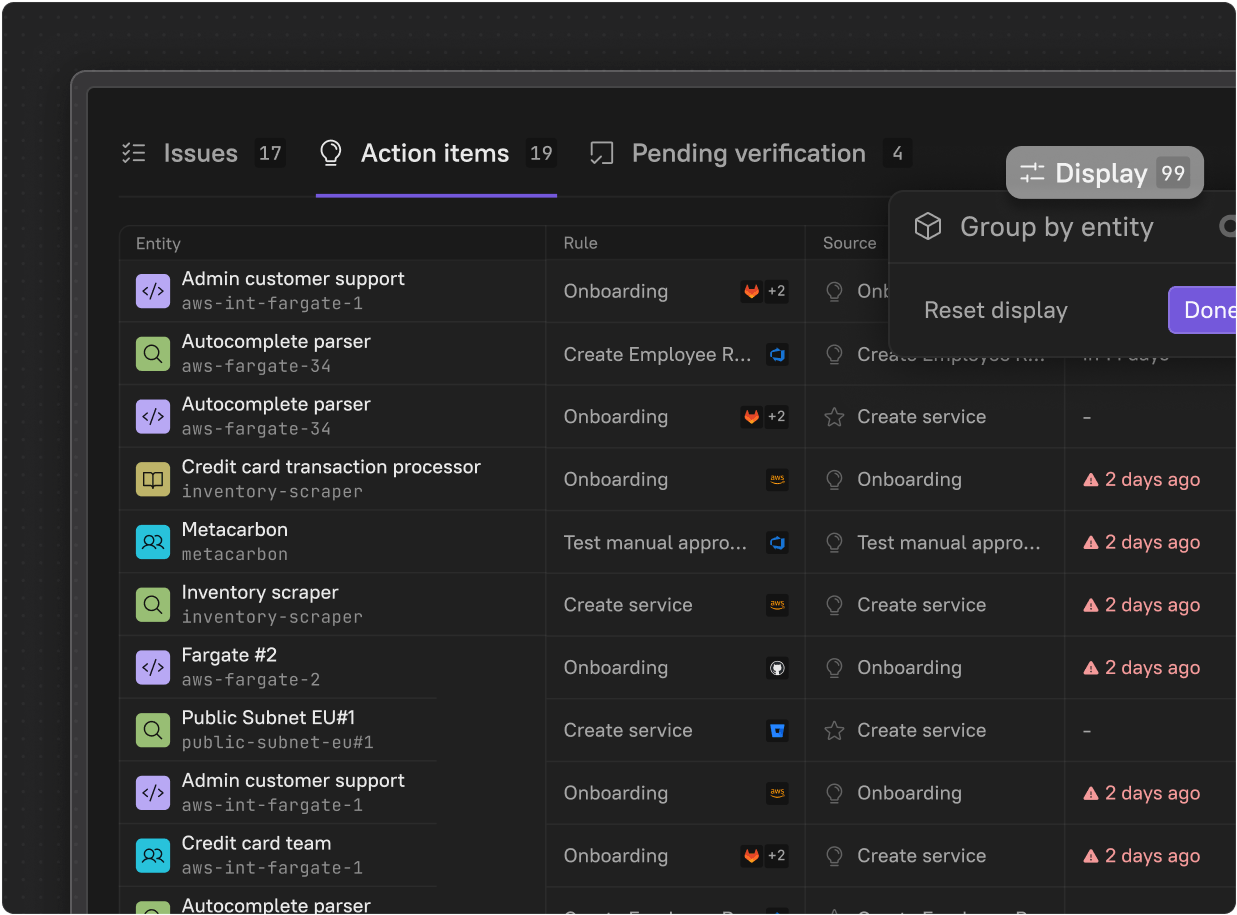Screen dimensions: 1237x915
Task: Click the Fargate #2 entity name
Action: 229,655
